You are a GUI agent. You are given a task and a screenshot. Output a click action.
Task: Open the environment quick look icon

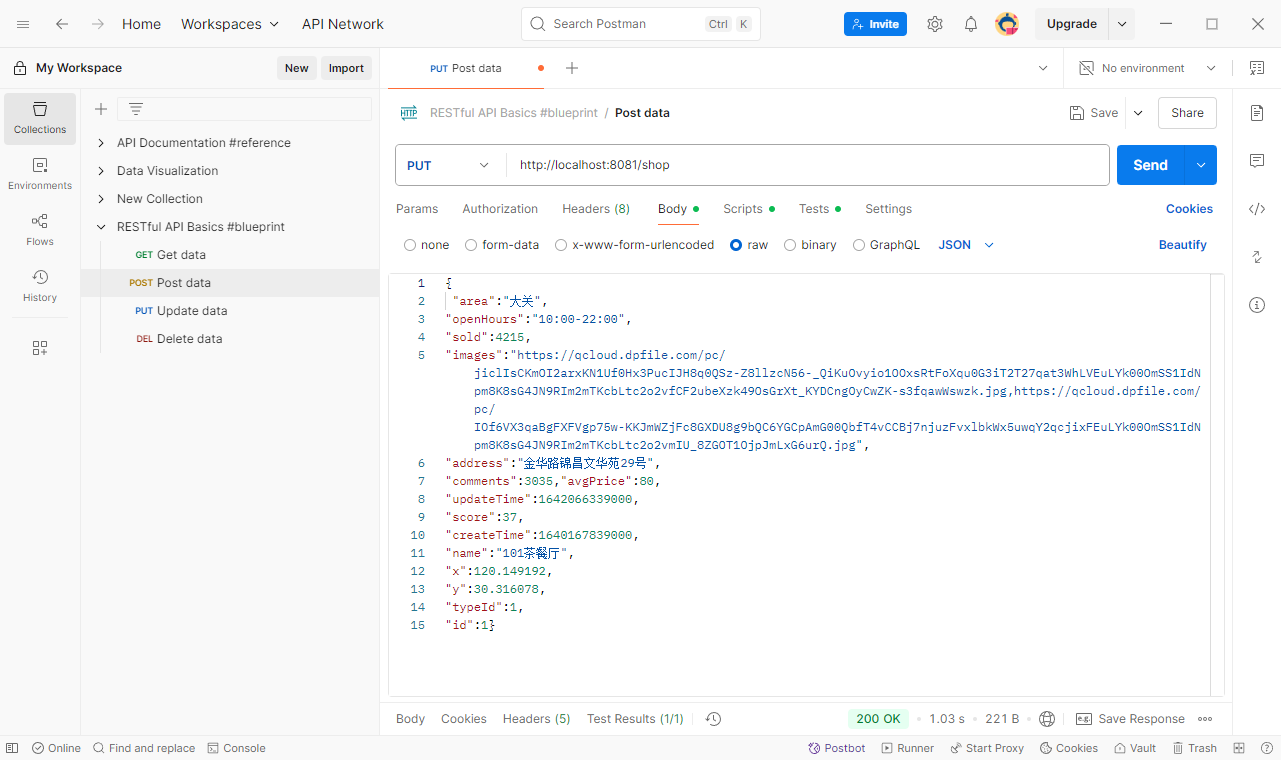[1256, 68]
